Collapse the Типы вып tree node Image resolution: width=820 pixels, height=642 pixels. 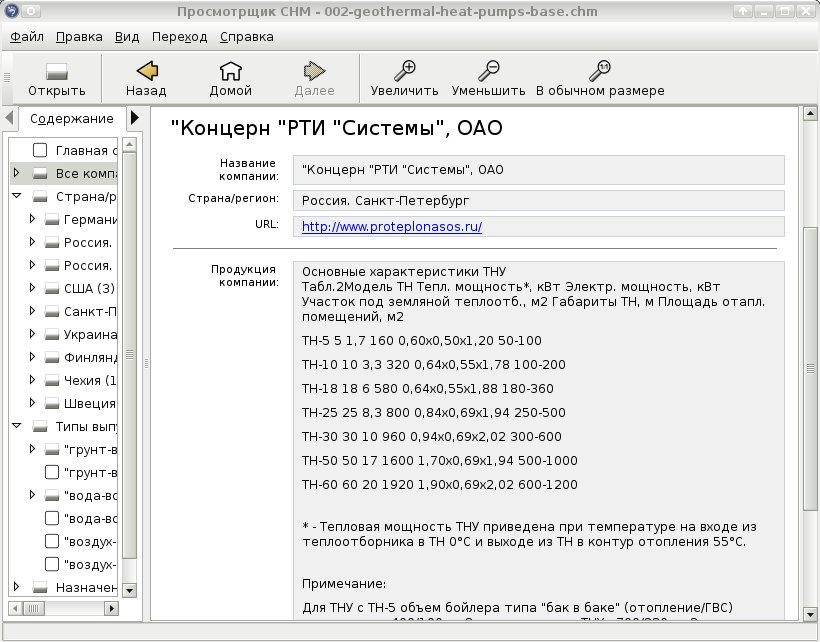click(16, 426)
